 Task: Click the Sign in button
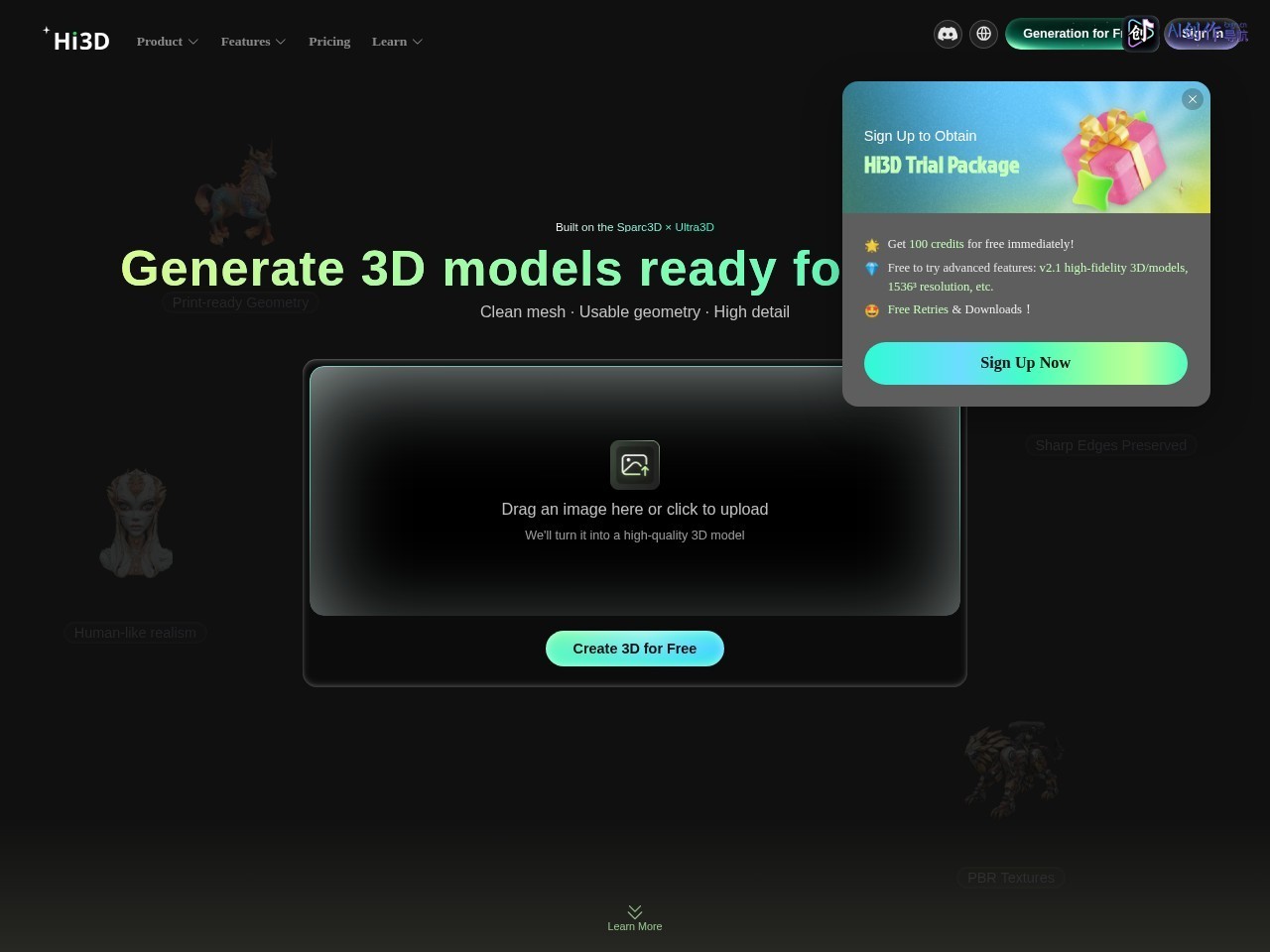click(x=1203, y=34)
